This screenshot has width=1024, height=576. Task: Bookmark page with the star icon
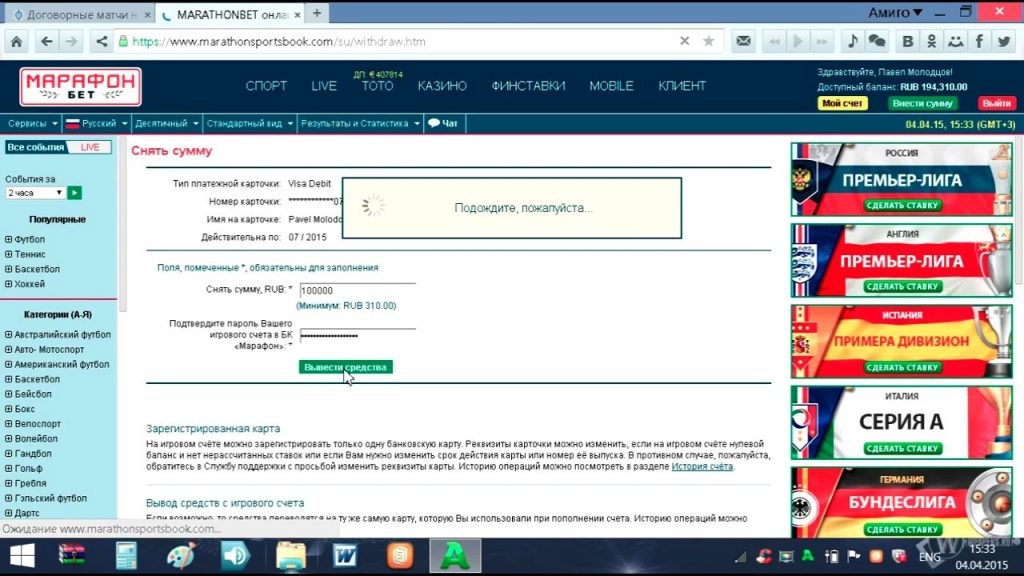tap(709, 41)
